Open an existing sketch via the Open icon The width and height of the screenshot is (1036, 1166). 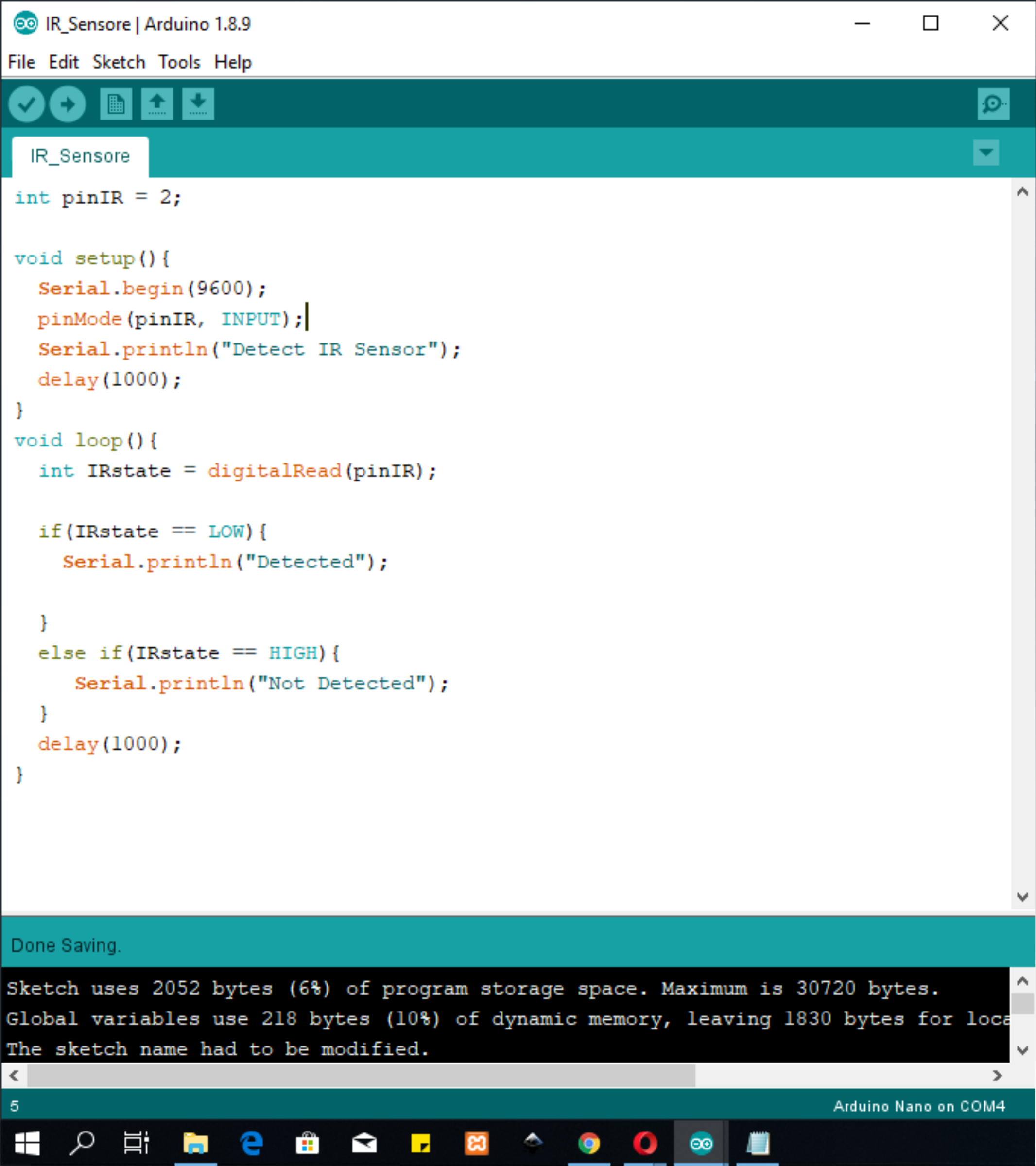coord(156,104)
